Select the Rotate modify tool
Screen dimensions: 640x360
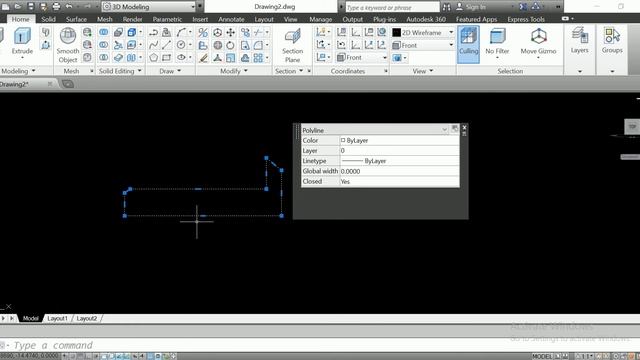(x=231, y=45)
